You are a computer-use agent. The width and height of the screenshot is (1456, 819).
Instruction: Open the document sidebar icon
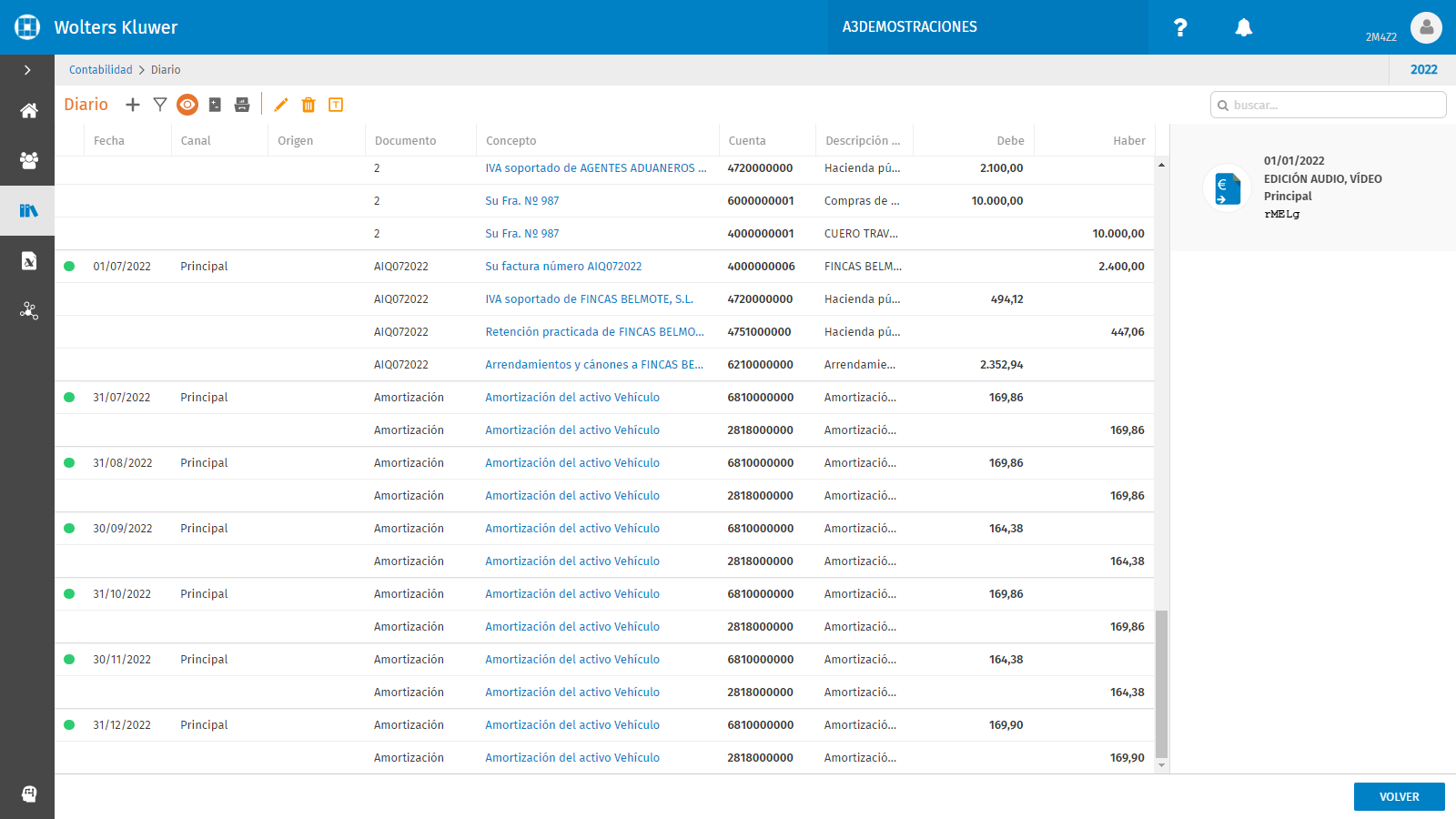(x=28, y=261)
